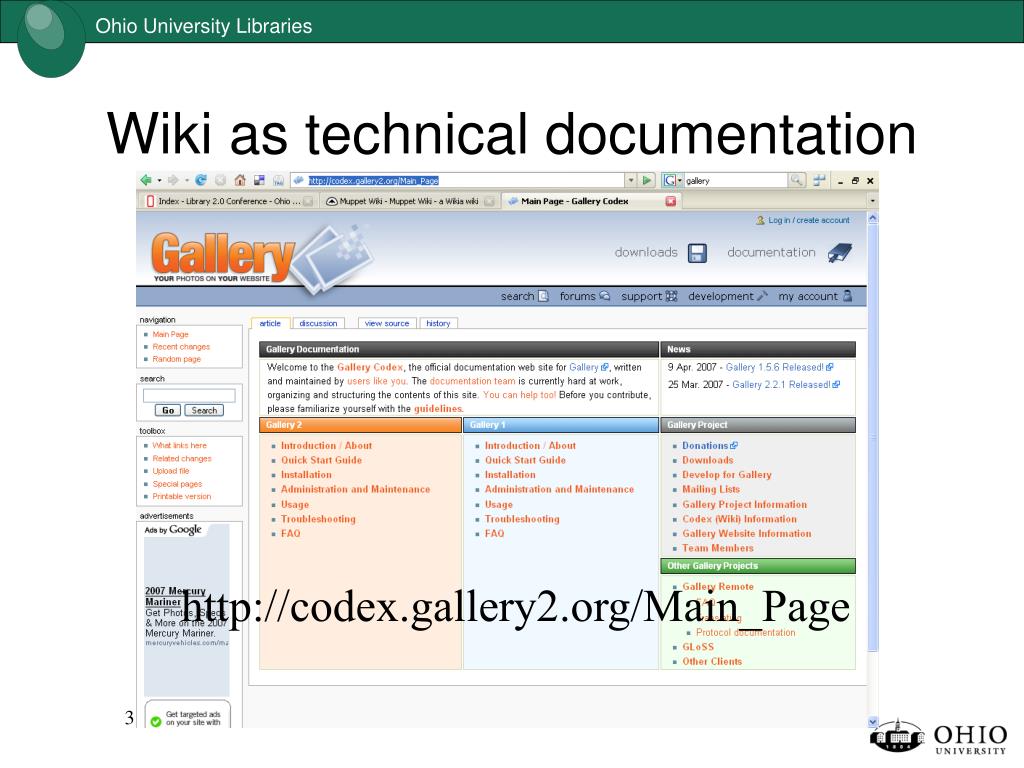Click the site favicon beside the URL

pos(298,180)
